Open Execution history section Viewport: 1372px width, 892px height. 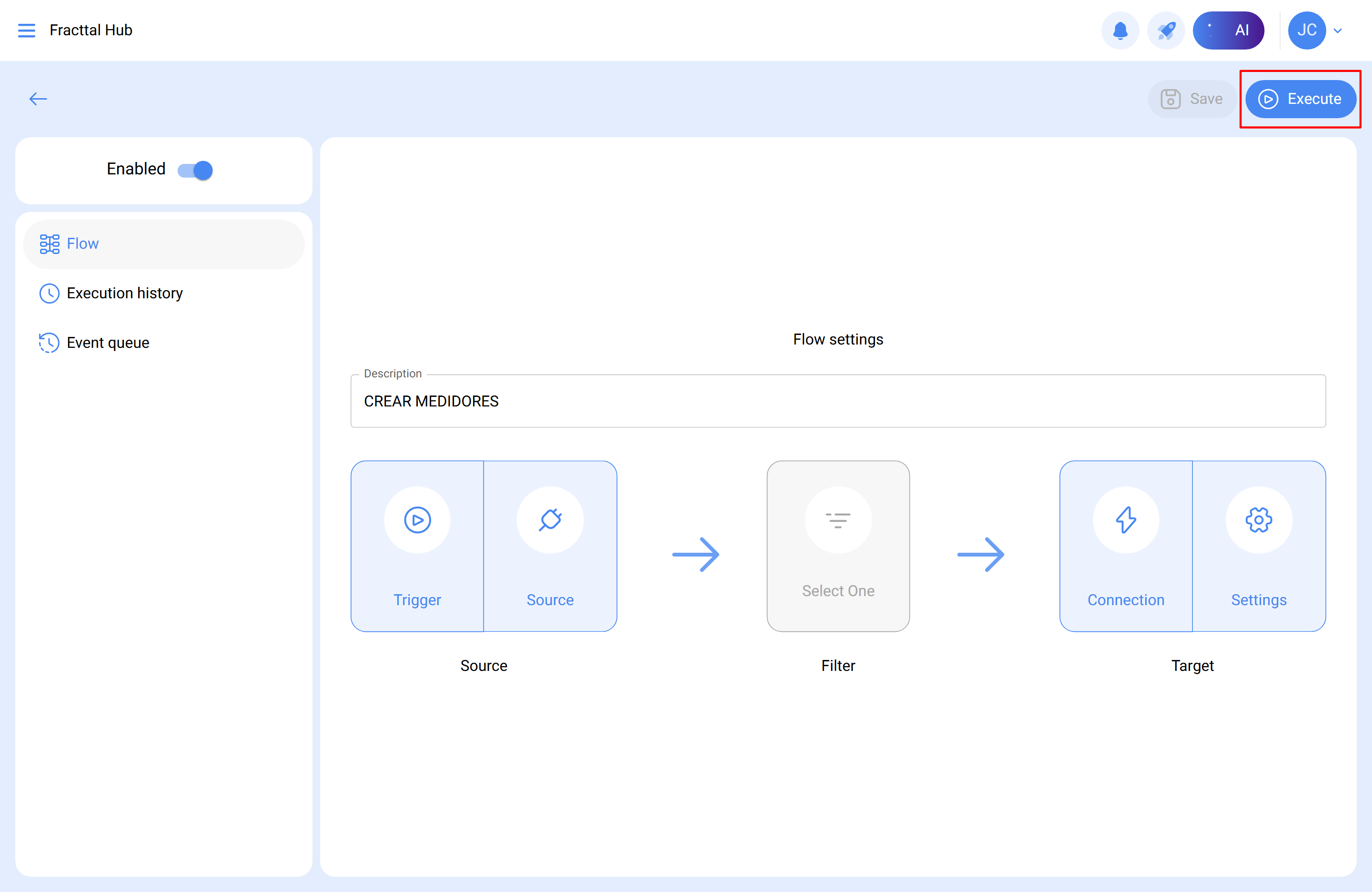pos(124,294)
